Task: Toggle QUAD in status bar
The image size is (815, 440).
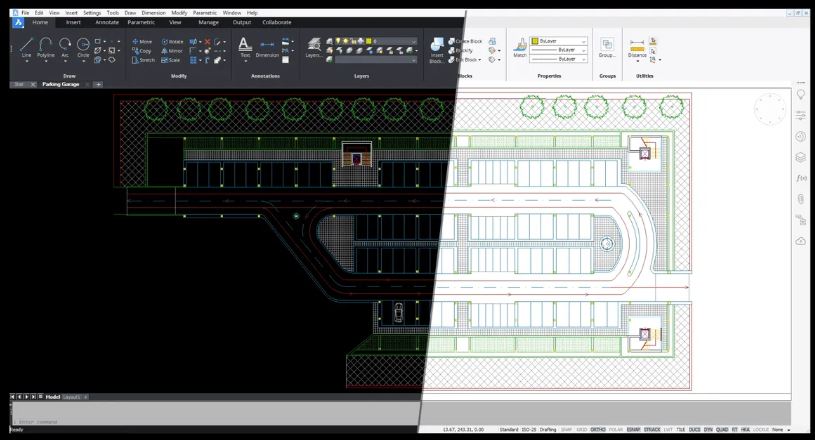Action: click(x=722, y=430)
